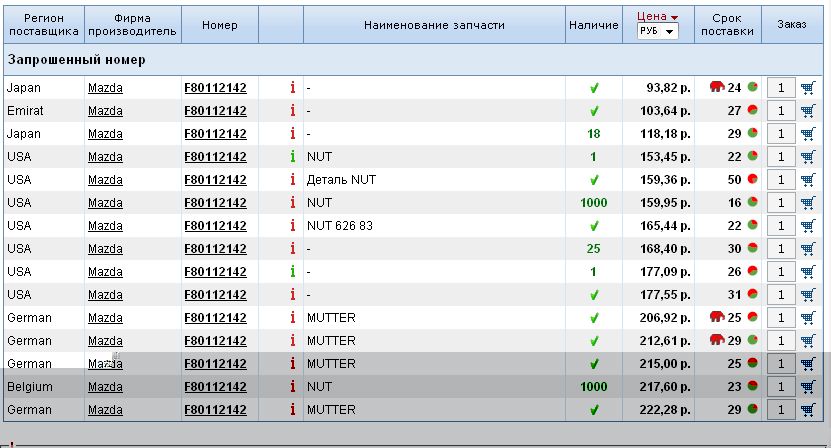Click price 177,09 р.
Image resolution: width=831 pixels, height=448 pixels.
pos(665,272)
